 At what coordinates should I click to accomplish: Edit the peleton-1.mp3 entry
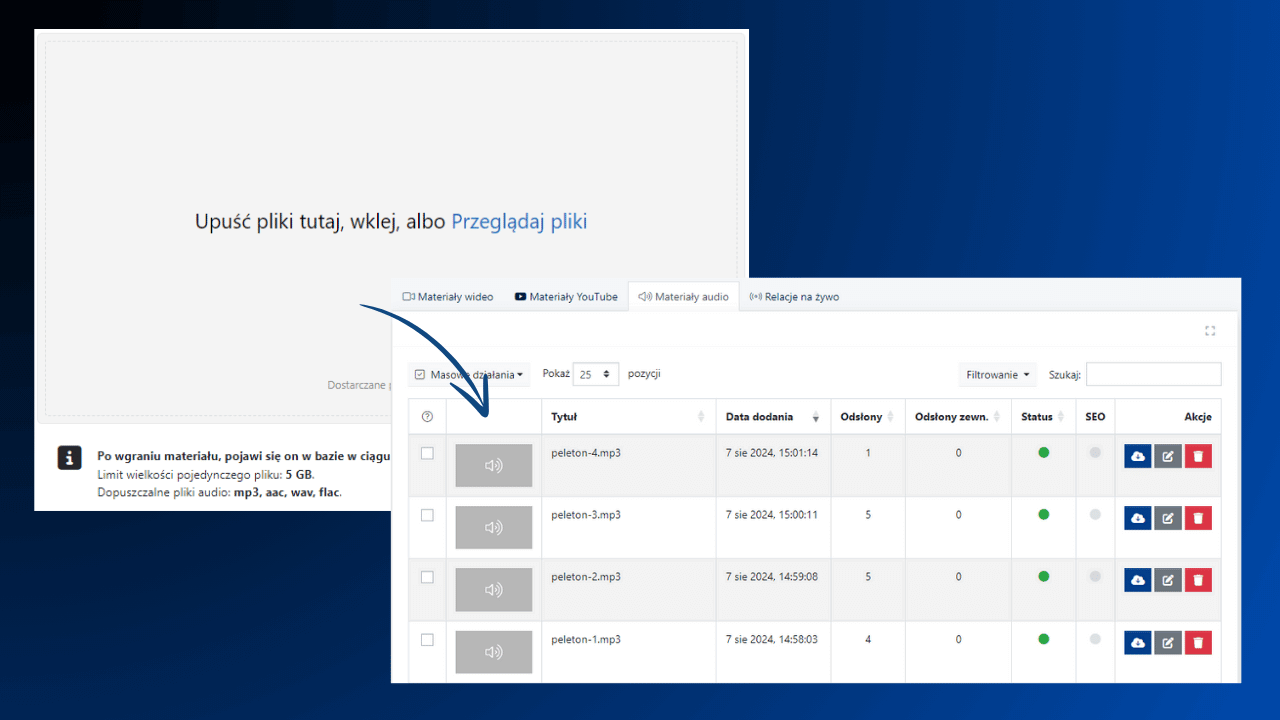[x=1168, y=642]
